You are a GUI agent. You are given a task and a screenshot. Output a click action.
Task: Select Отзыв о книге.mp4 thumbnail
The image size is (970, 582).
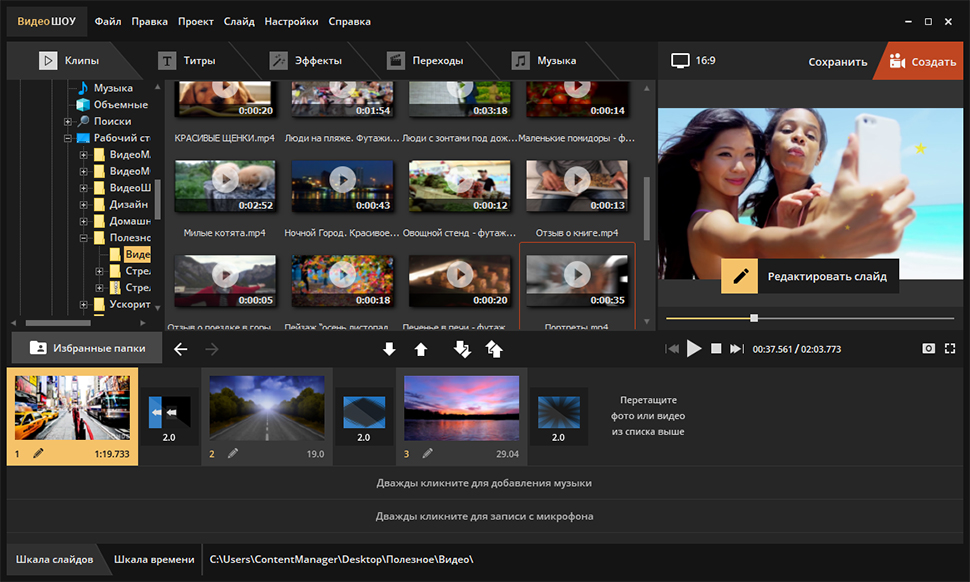coord(577,186)
